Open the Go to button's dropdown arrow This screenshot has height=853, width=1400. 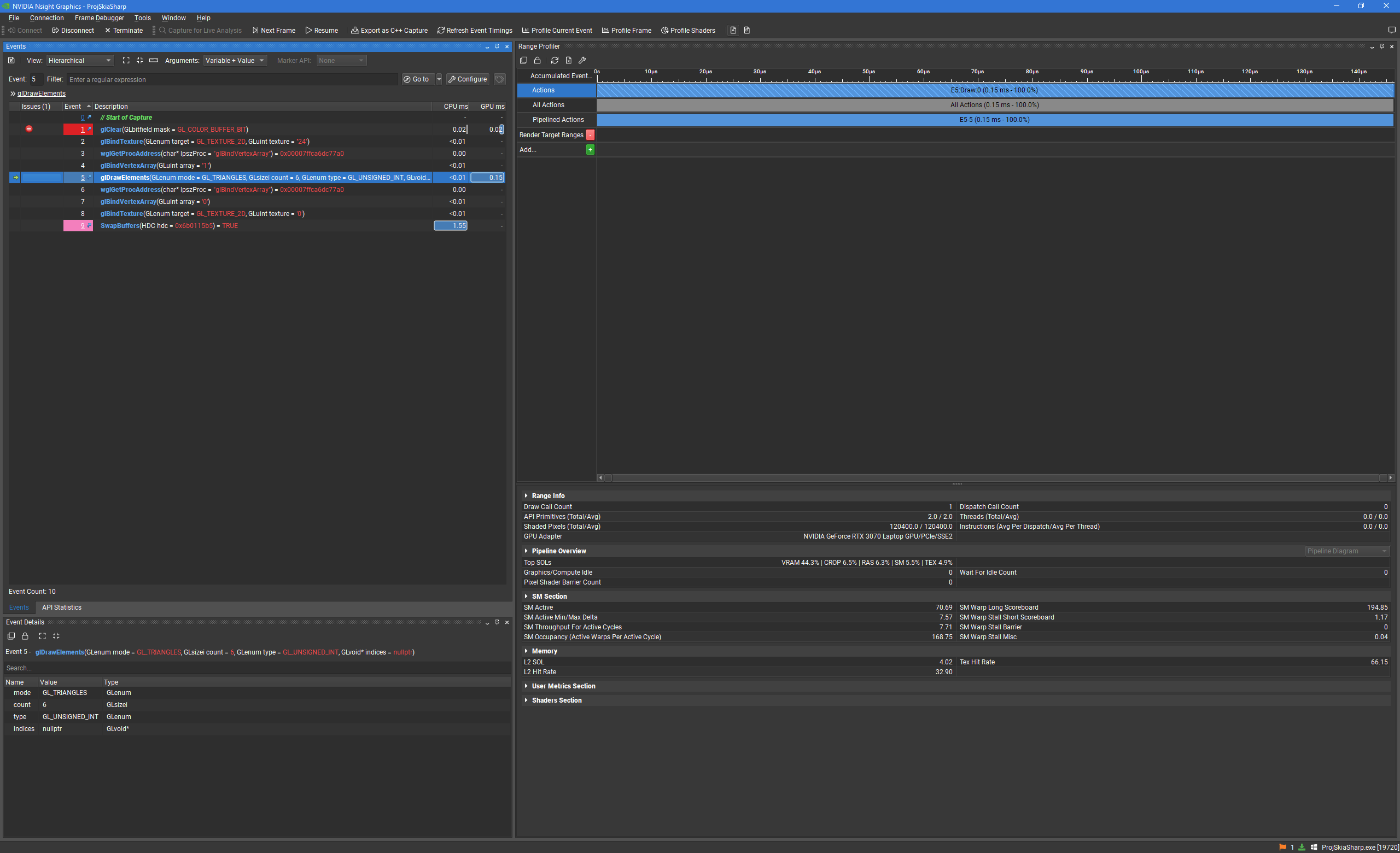click(439, 79)
